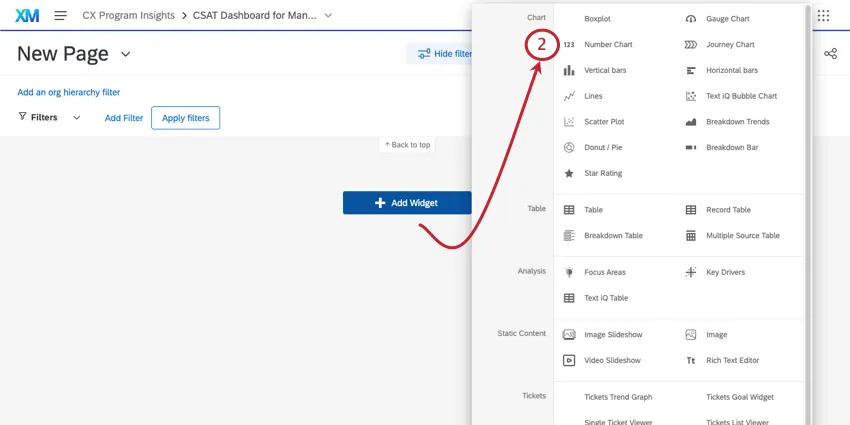Select the Gauge Chart widget icon
Screen dimensions: 850x425
690,19
